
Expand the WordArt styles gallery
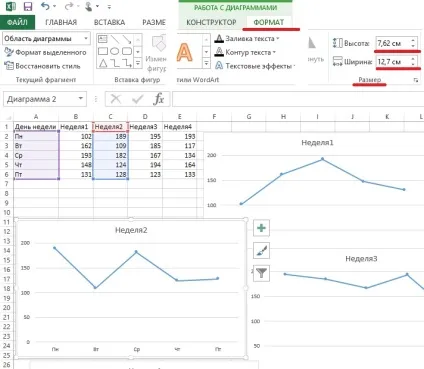[206, 63]
